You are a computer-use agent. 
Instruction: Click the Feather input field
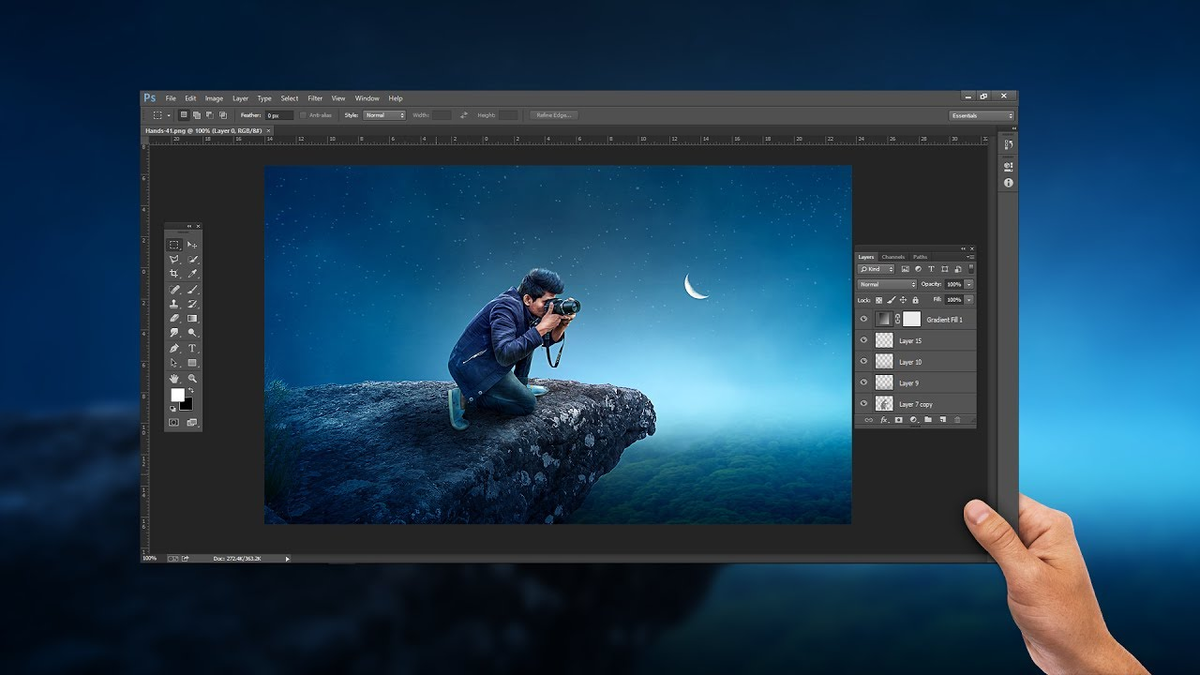click(x=279, y=115)
